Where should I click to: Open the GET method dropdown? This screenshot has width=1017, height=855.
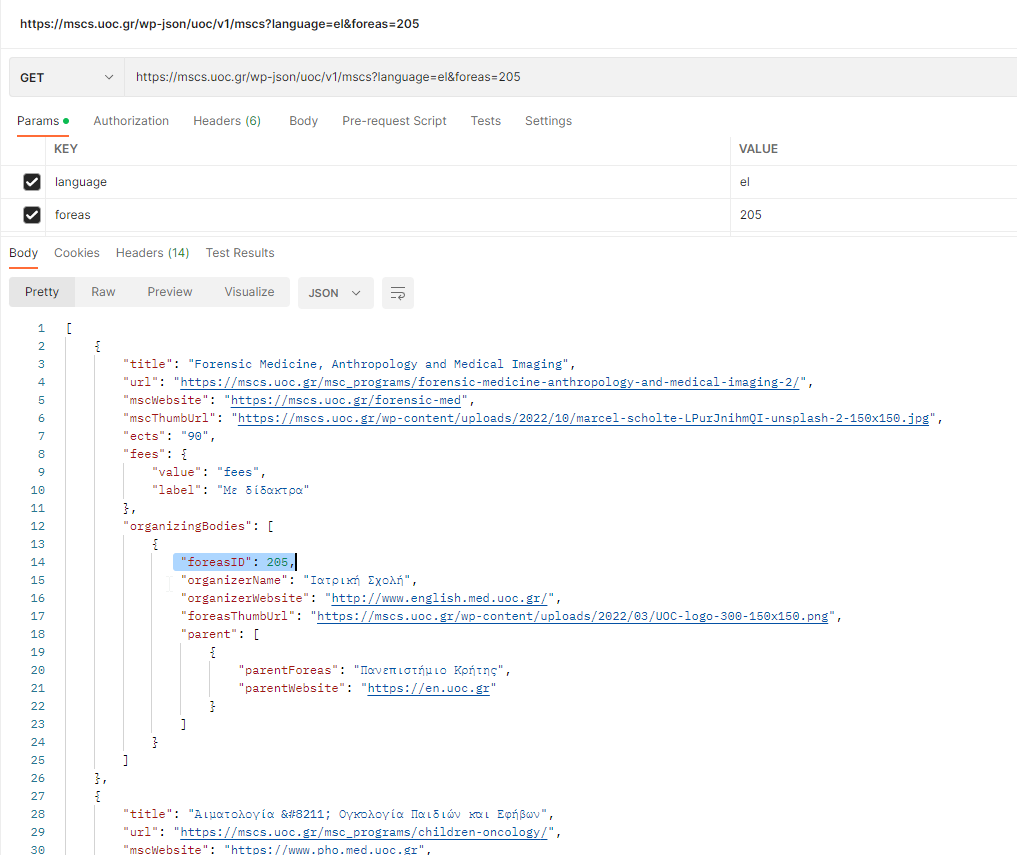click(x=66, y=77)
